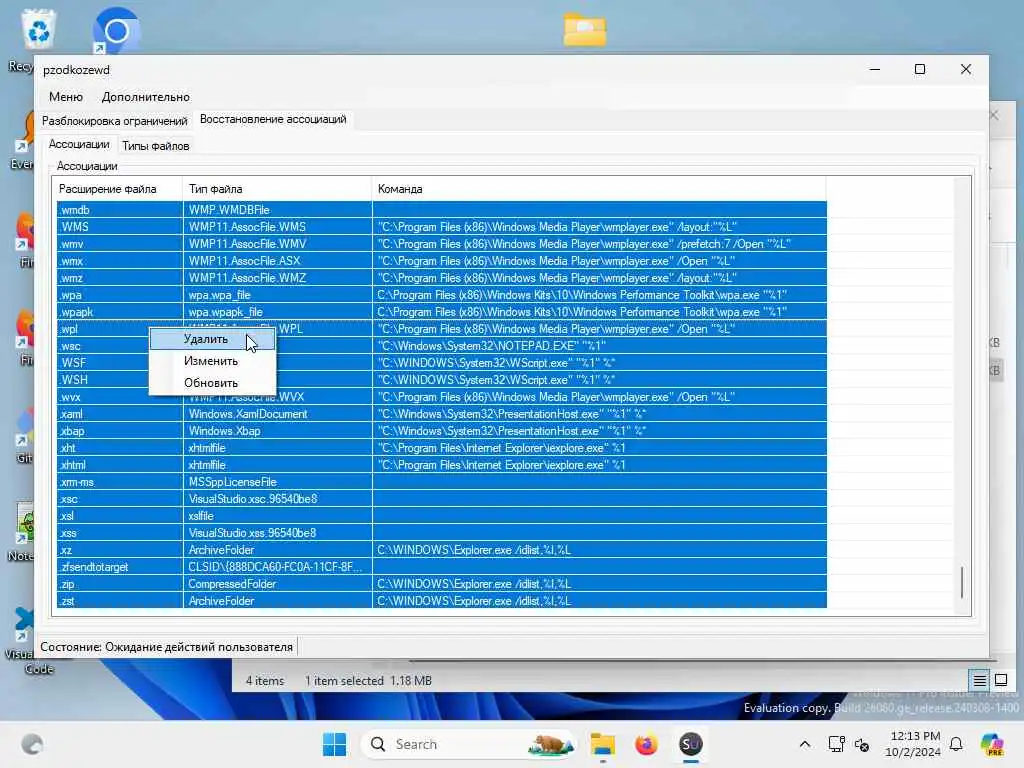This screenshot has width=1024, height=768.
Task: Select the .WSF extension cell
Action: (103, 362)
